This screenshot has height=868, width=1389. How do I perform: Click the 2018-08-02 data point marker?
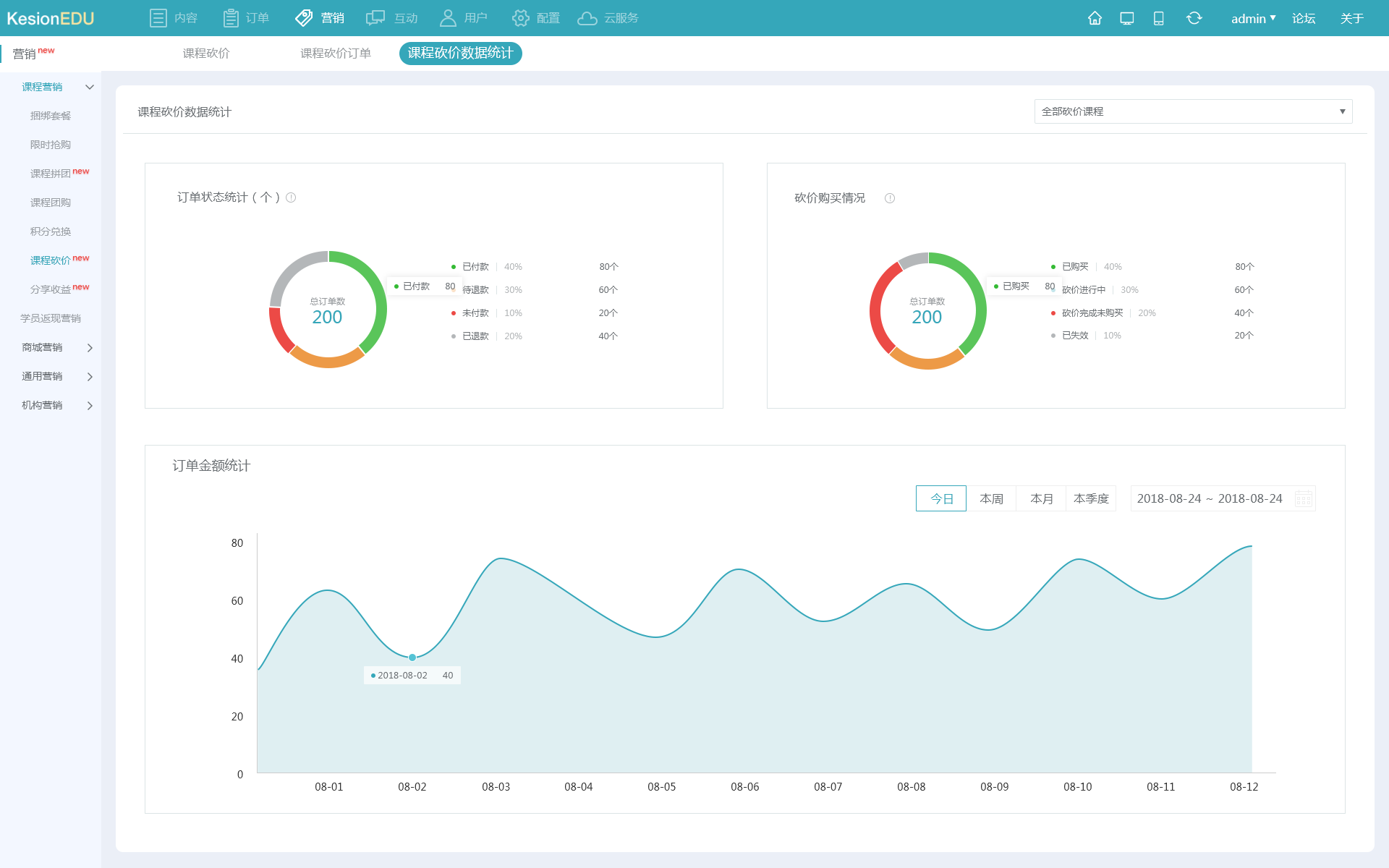[x=412, y=658]
